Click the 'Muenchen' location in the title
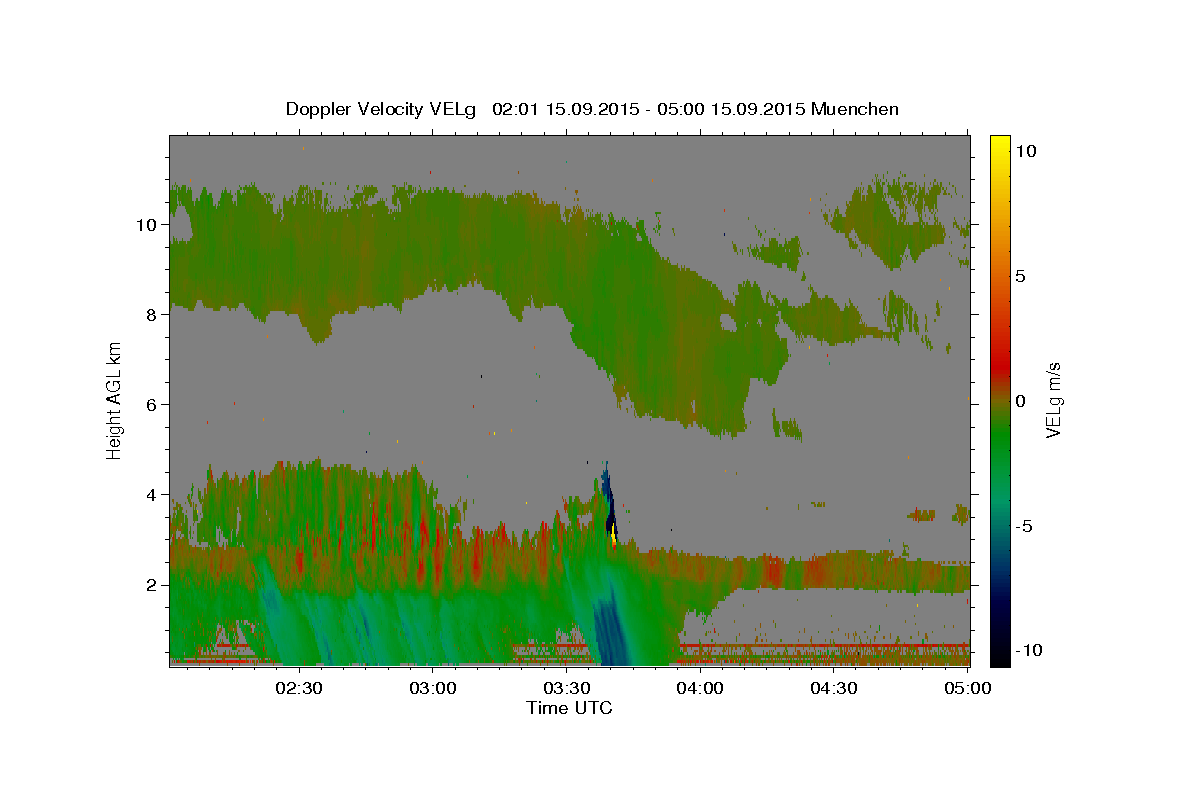Viewport: 1200px width, 800px height. (x=856, y=109)
